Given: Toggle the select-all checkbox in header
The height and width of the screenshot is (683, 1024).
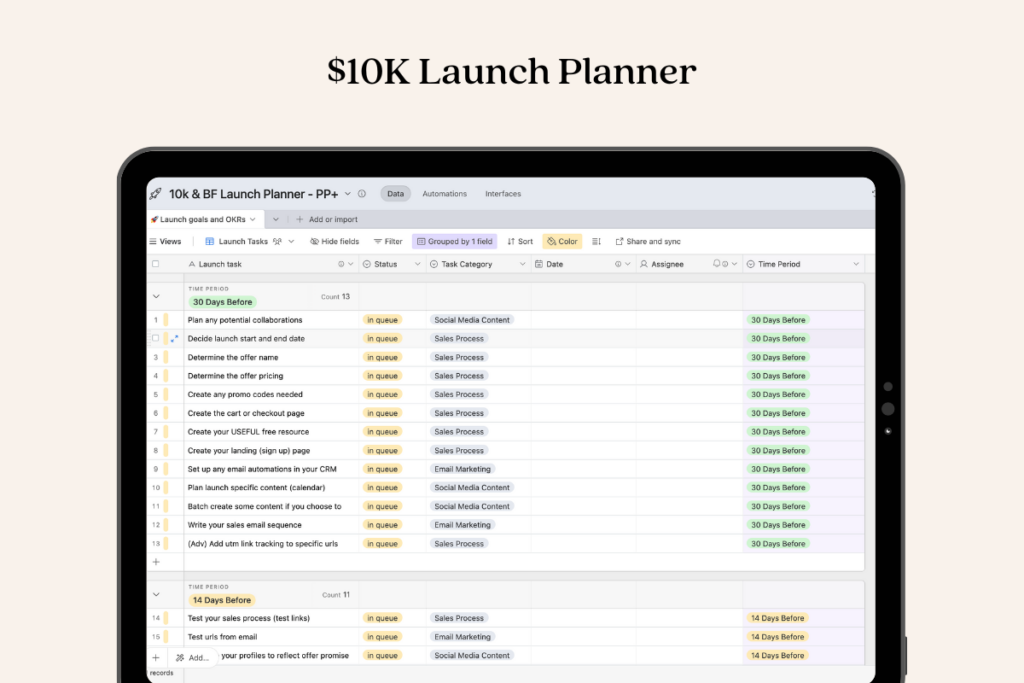Looking at the screenshot, I should (155, 264).
